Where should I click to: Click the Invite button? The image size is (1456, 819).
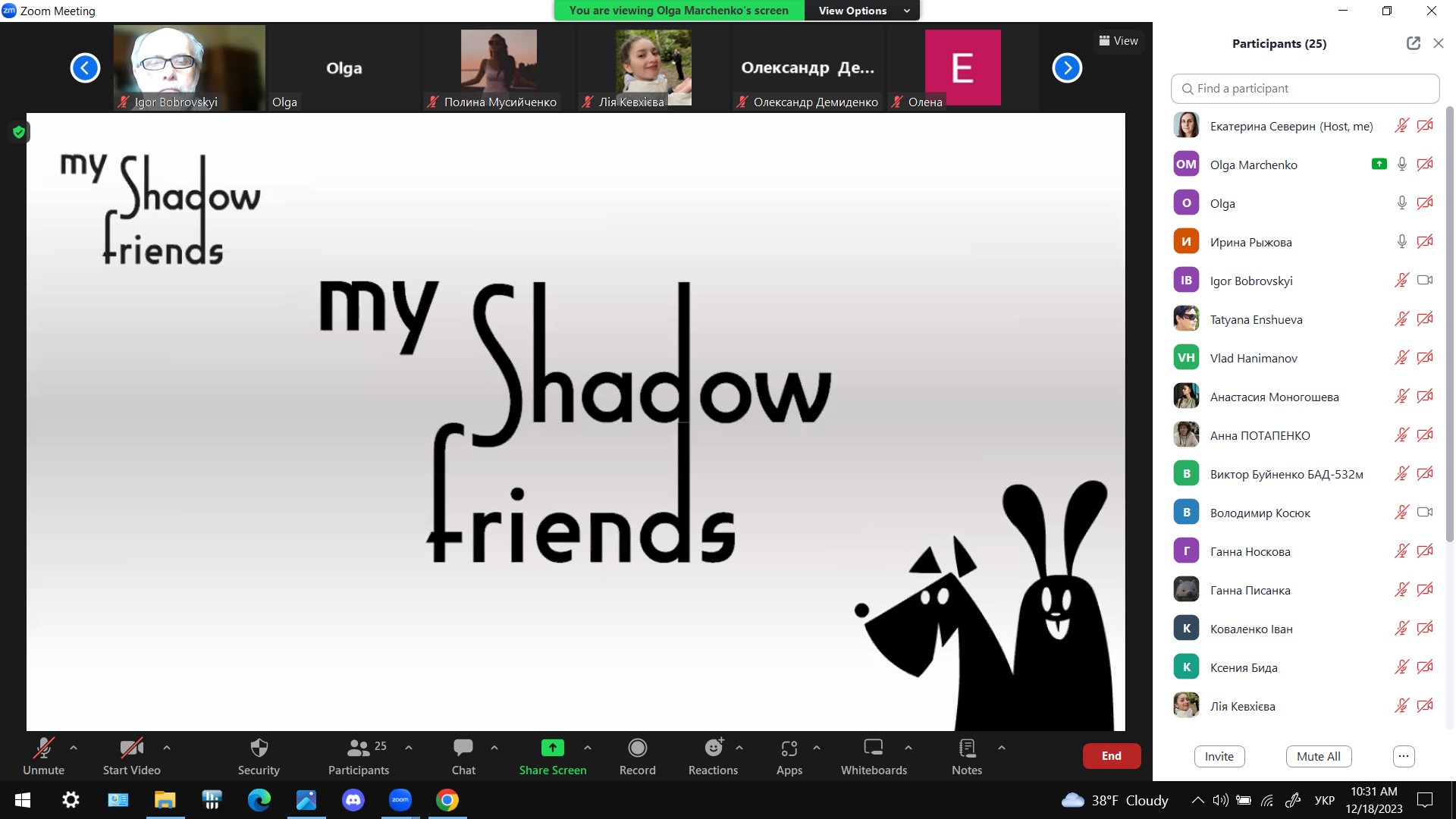click(1219, 756)
